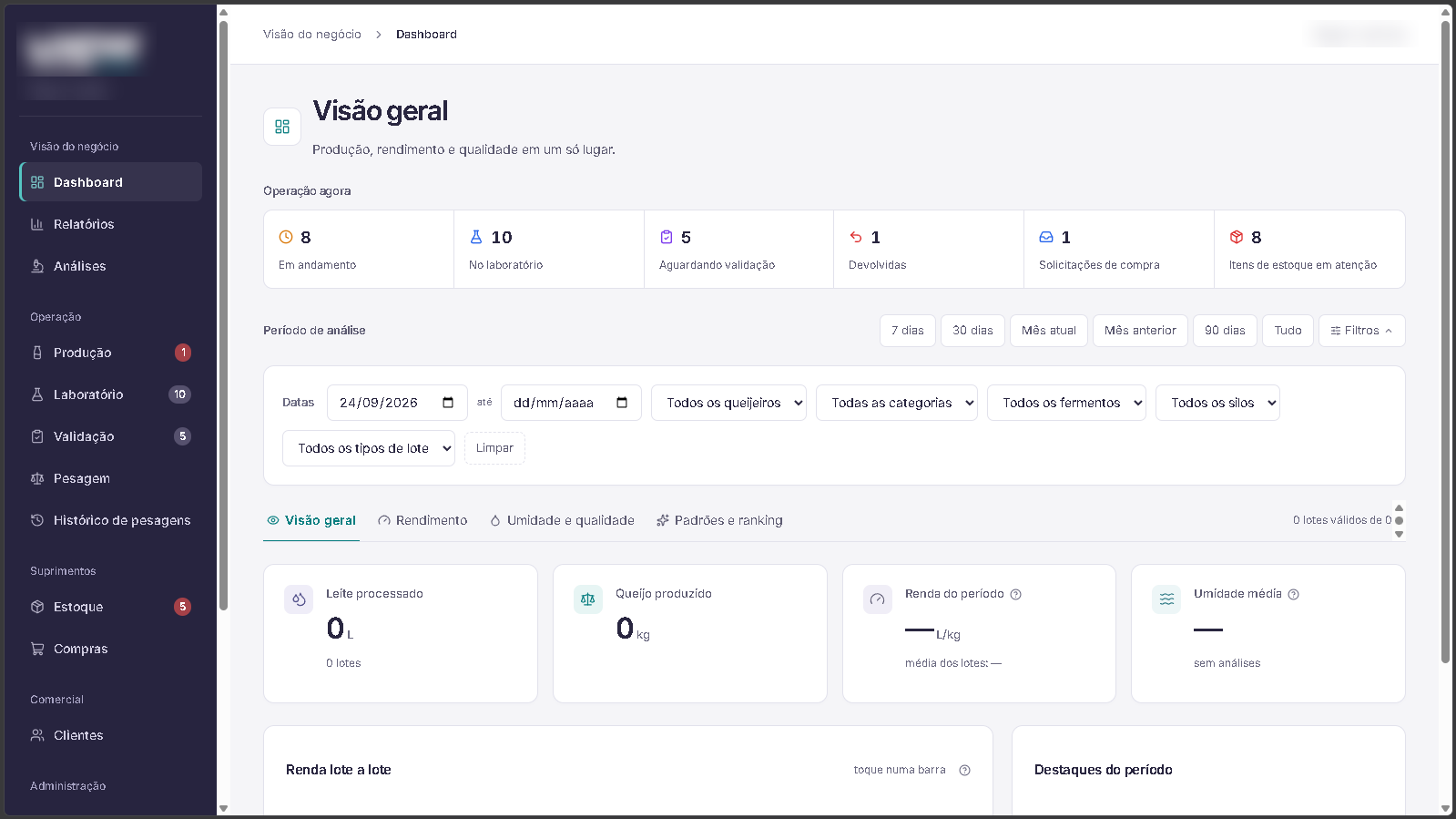Click the help icon next to Renda do período
The height and width of the screenshot is (819, 1456).
1016,594
